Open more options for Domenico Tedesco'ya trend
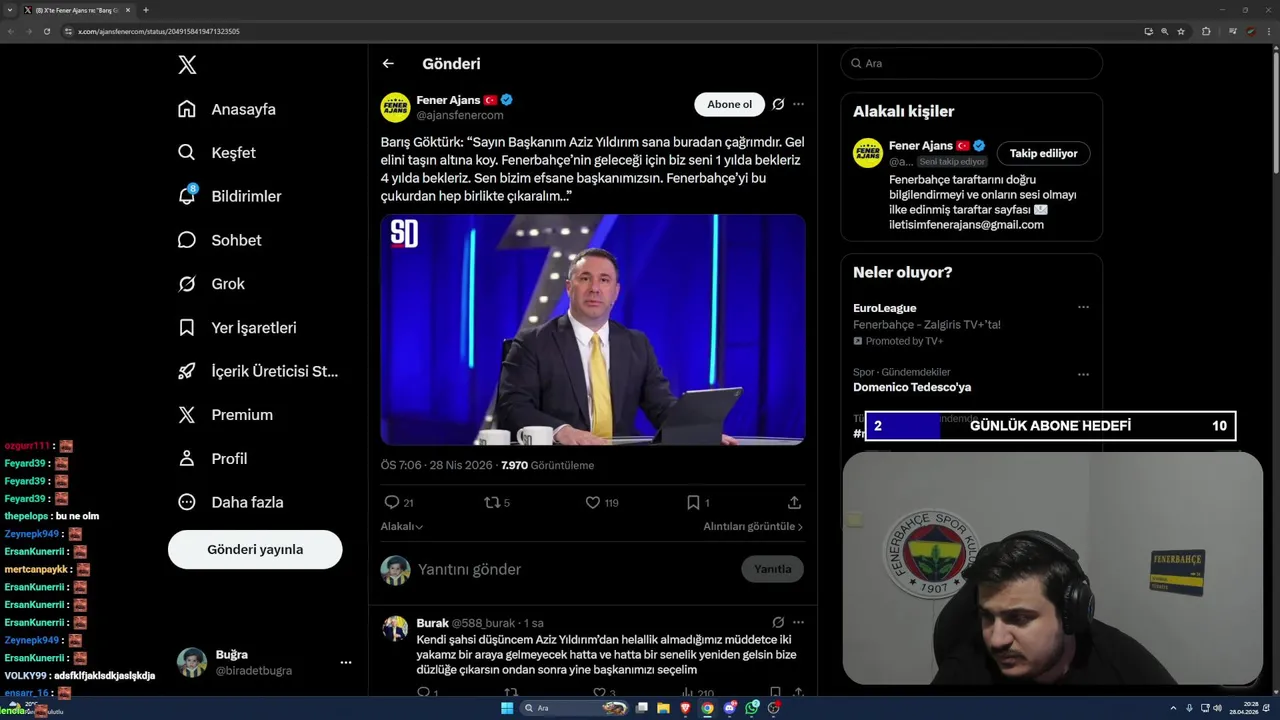The height and width of the screenshot is (720, 1280). [x=1083, y=375]
